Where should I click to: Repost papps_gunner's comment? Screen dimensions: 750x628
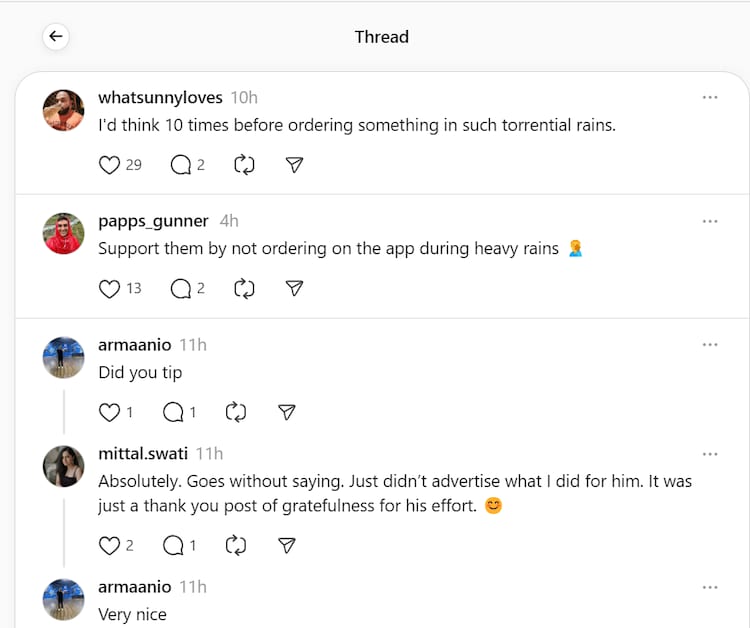(244, 288)
